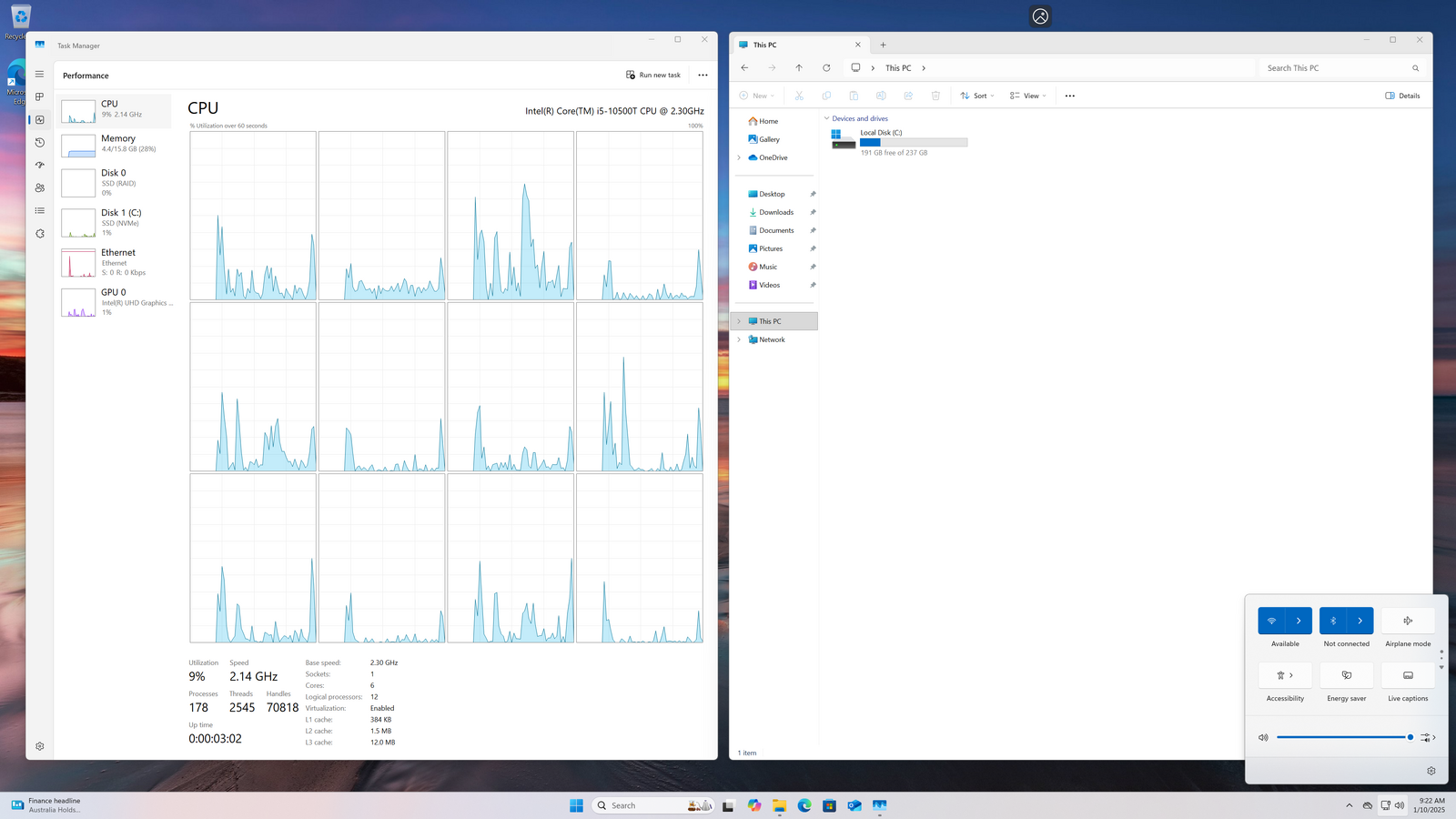
Task: Expand the Network tree item
Action: click(739, 339)
